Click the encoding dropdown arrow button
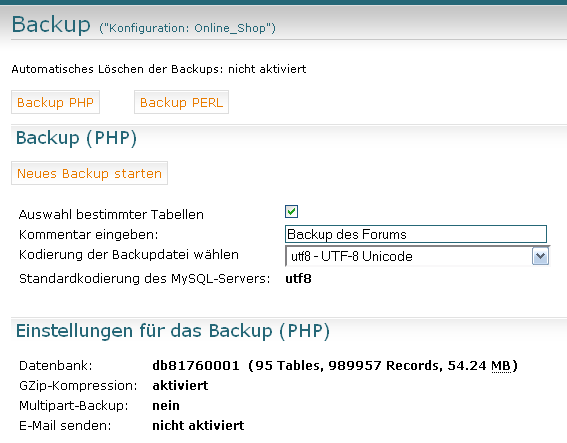 540,256
